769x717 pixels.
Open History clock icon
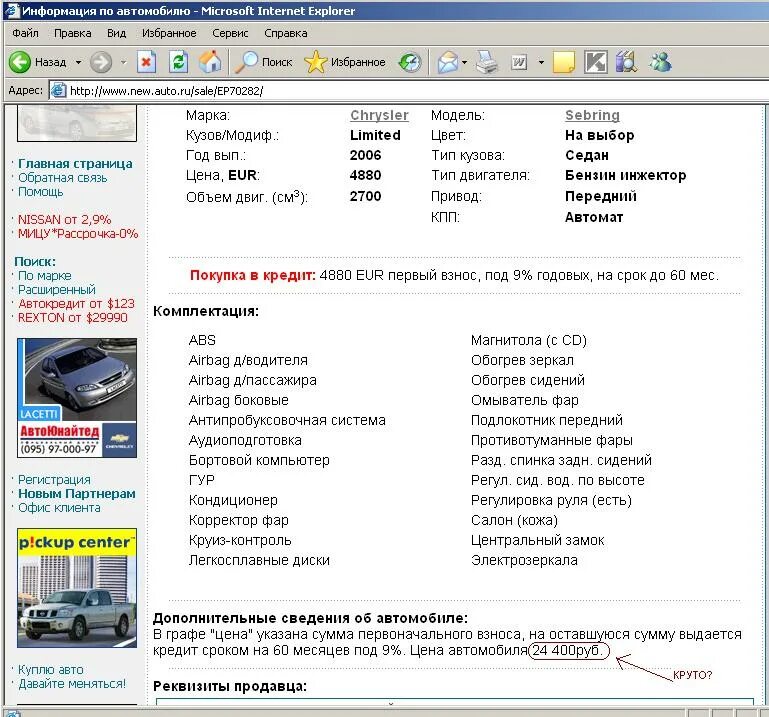[x=410, y=62]
